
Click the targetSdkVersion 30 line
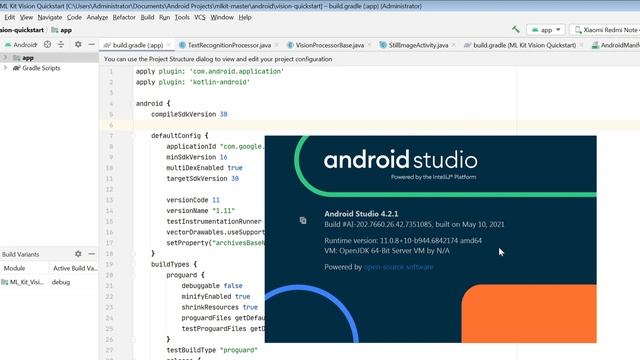coord(202,178)
